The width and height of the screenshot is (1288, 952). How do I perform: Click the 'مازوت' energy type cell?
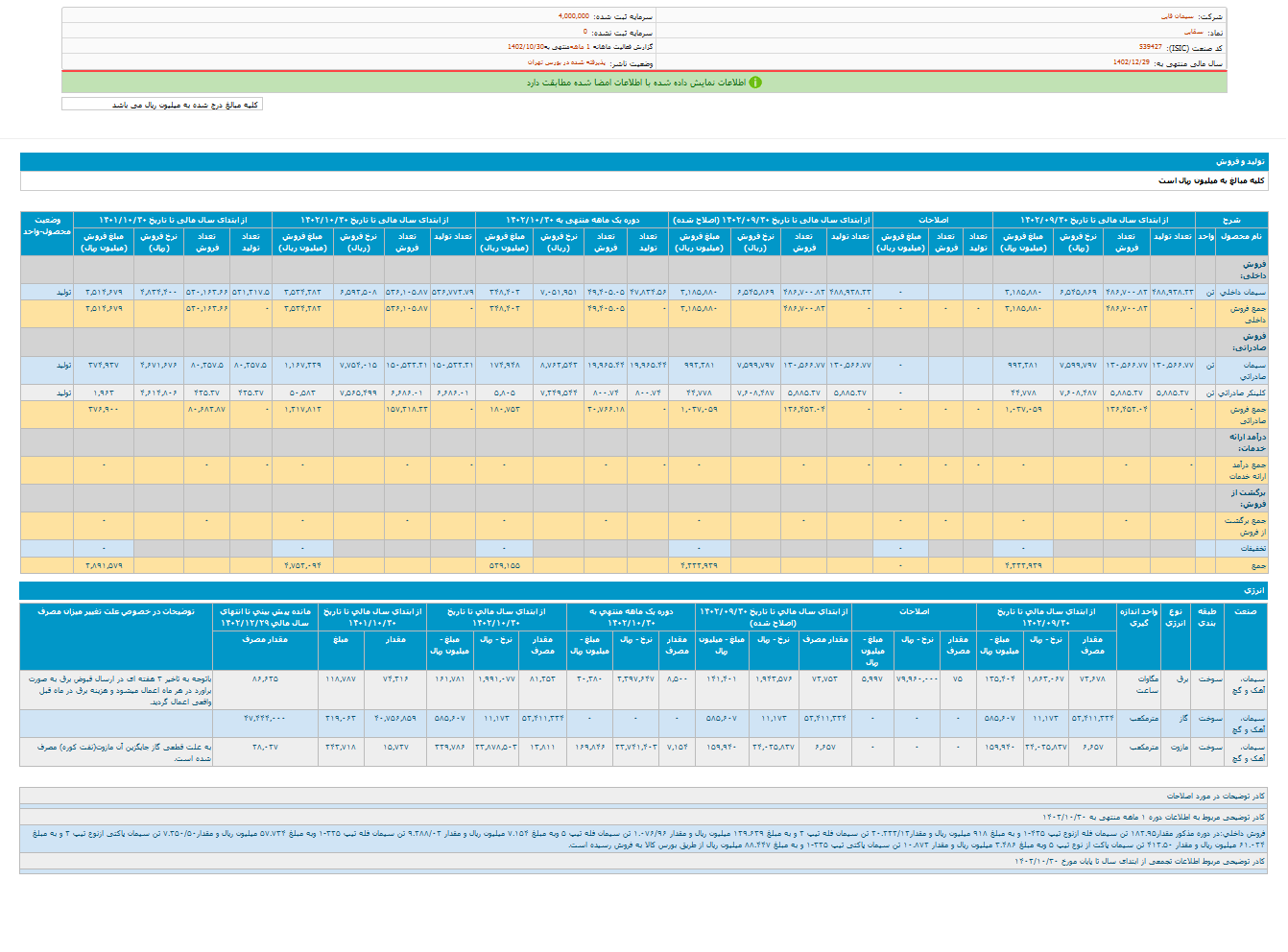tap(1180, 747)
